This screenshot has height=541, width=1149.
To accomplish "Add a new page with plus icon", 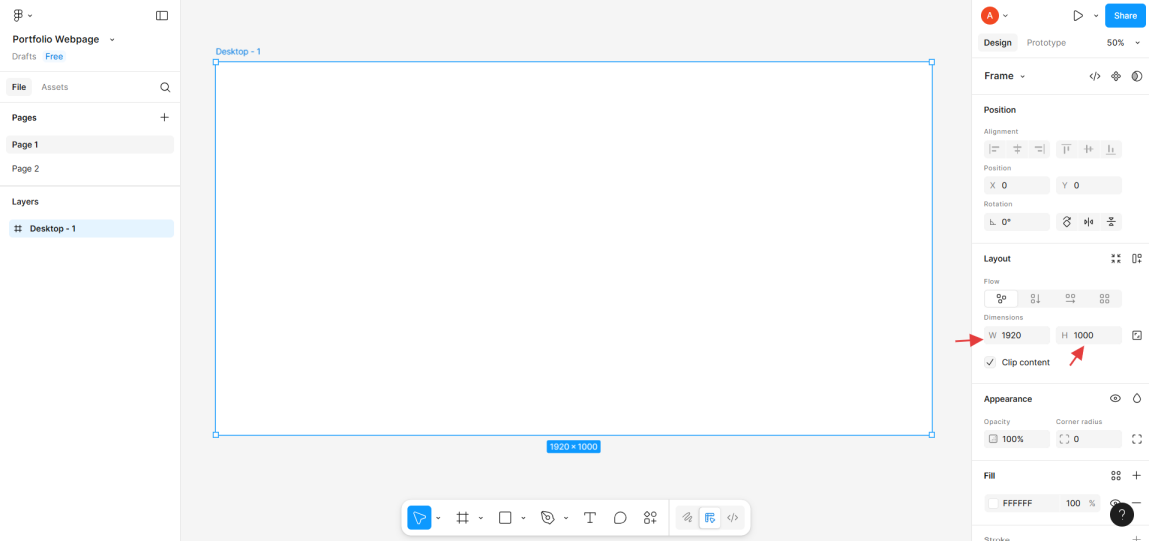I will pyautogui.click(x=165, y=117).
